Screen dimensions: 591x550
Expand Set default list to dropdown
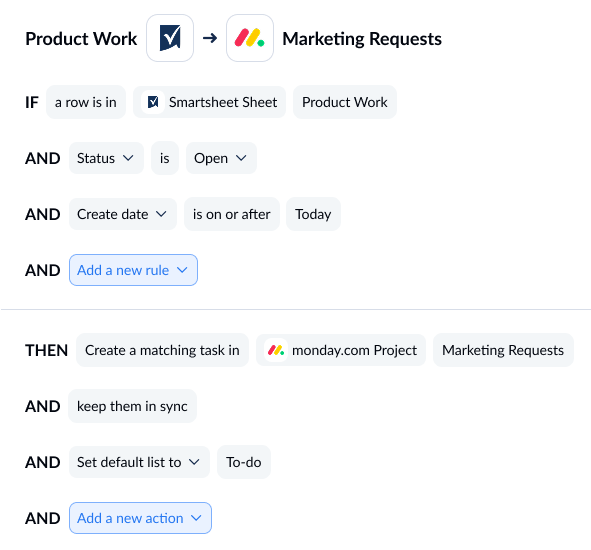139,462
